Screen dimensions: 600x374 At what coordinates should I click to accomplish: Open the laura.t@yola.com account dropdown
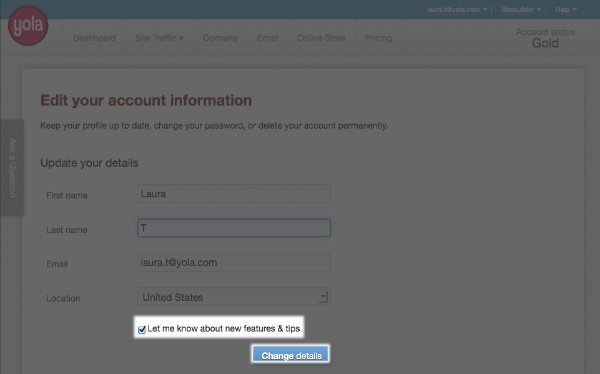point(457,10)
